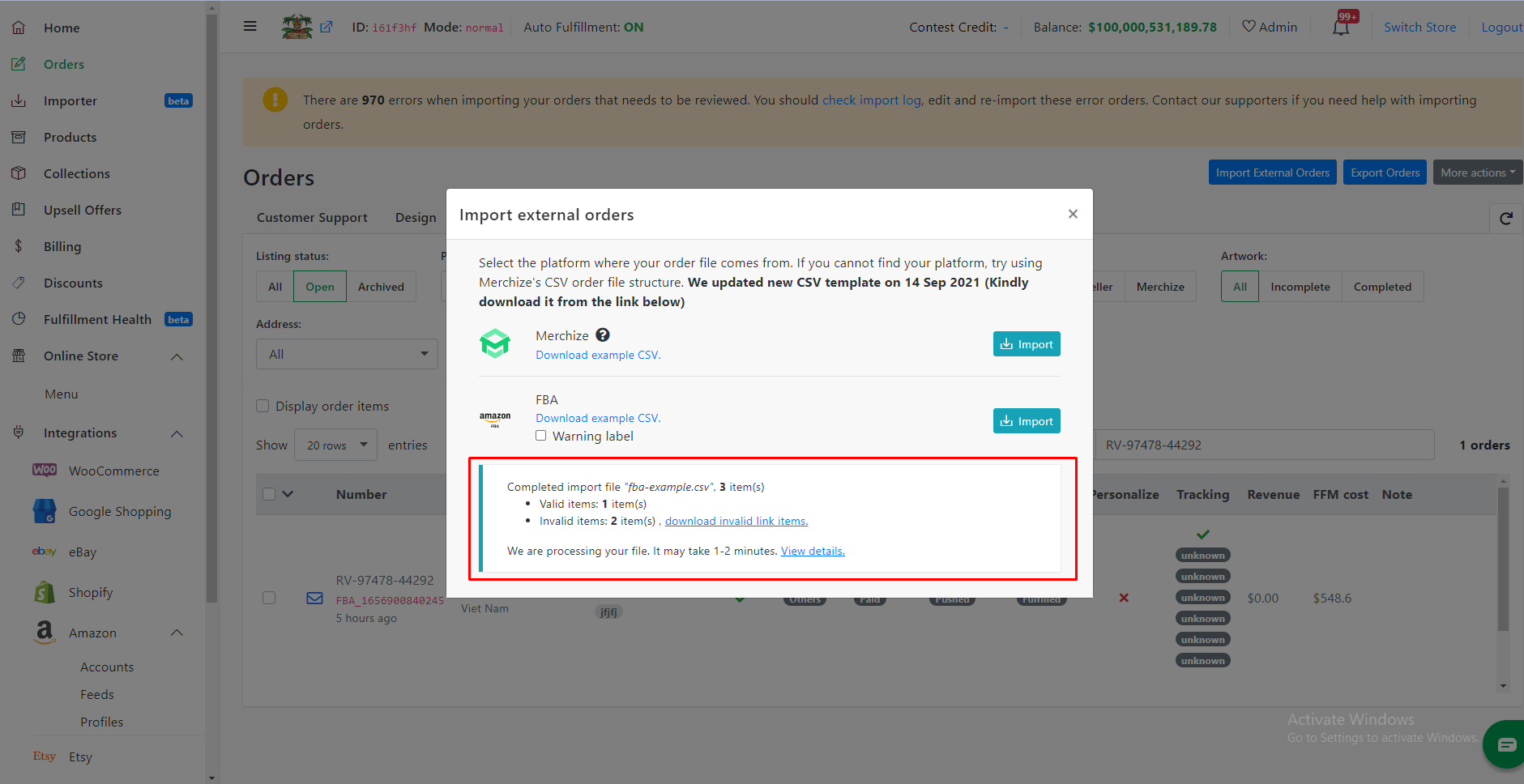
Task: Set Listing status to Archived
Action: 381,287
